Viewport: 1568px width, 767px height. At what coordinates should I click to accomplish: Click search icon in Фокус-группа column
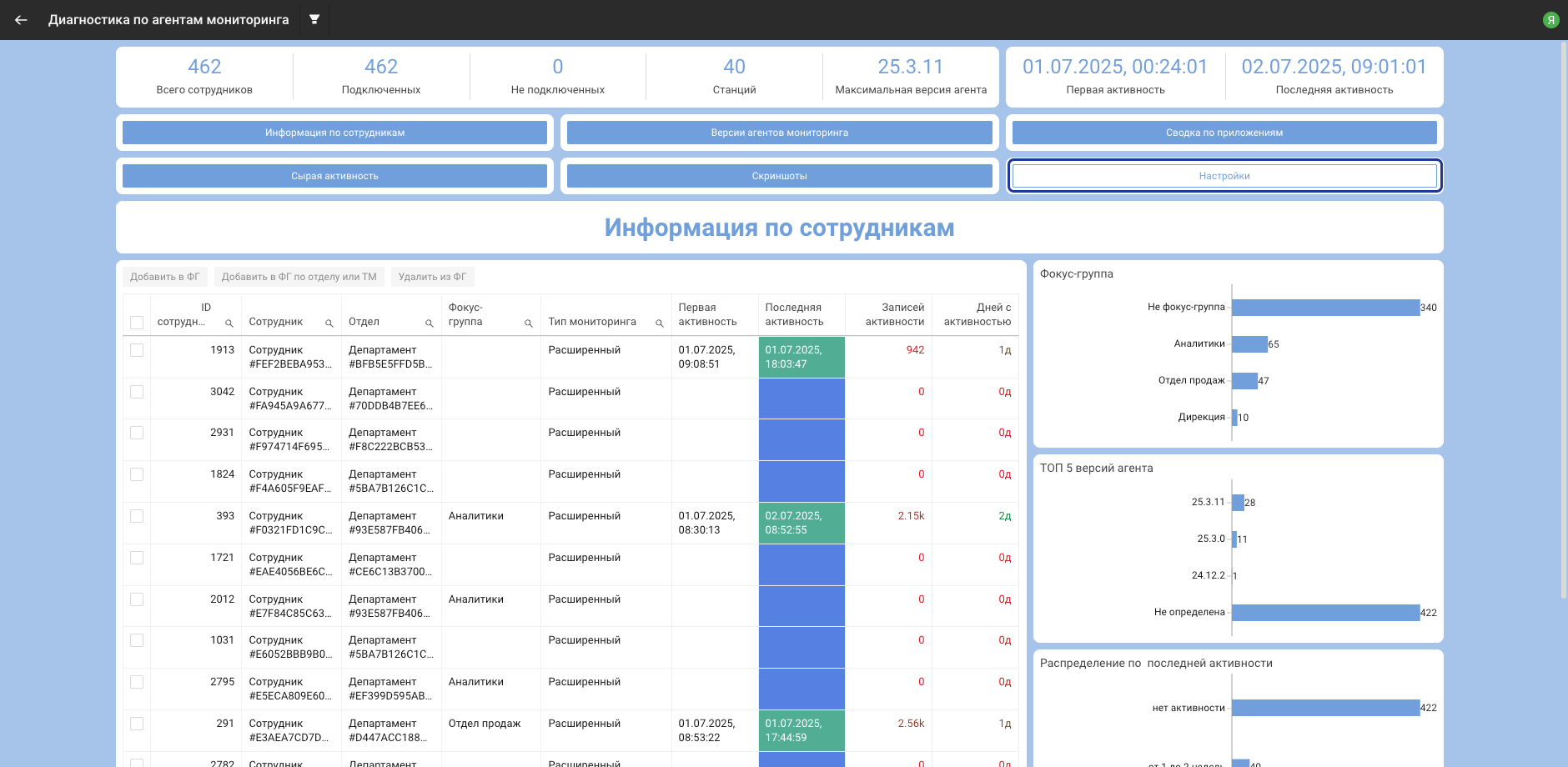(x=528, y=323)
